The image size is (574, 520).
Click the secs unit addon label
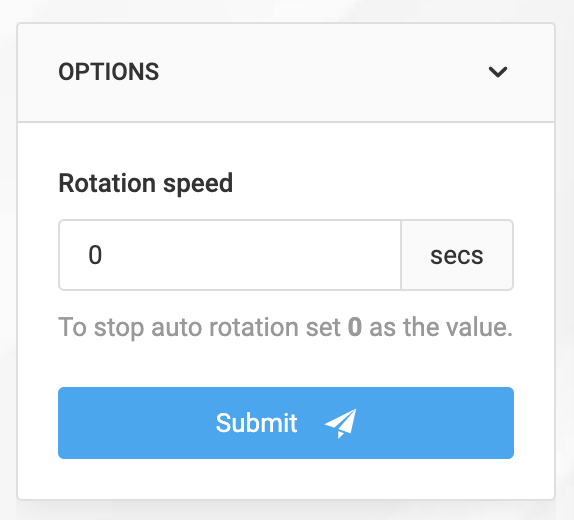[x=457, y=255]
